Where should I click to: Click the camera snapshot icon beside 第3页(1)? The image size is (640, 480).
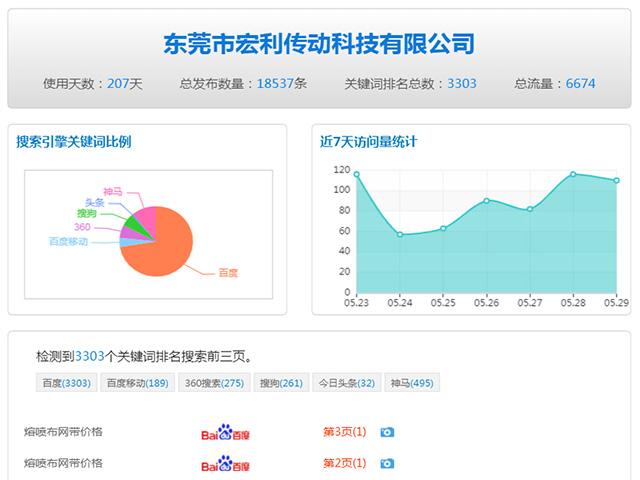(x=387, y=432)
